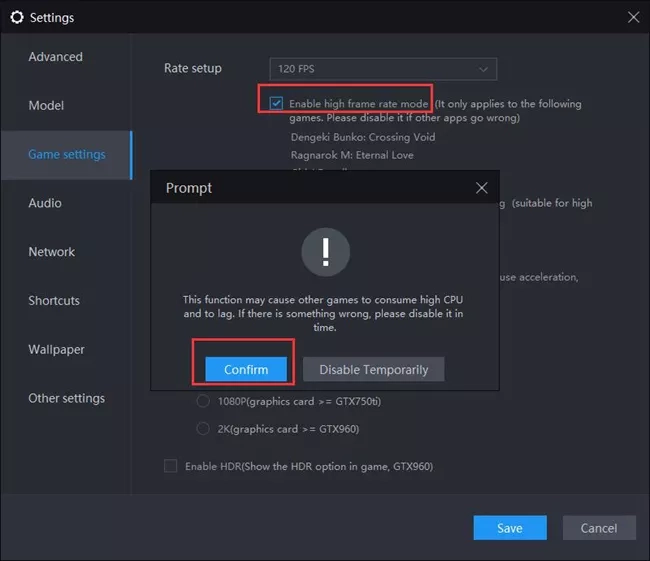Viewport: 650px width, 561px height.
Task: Select the Game settings tab
Action: 66,155
